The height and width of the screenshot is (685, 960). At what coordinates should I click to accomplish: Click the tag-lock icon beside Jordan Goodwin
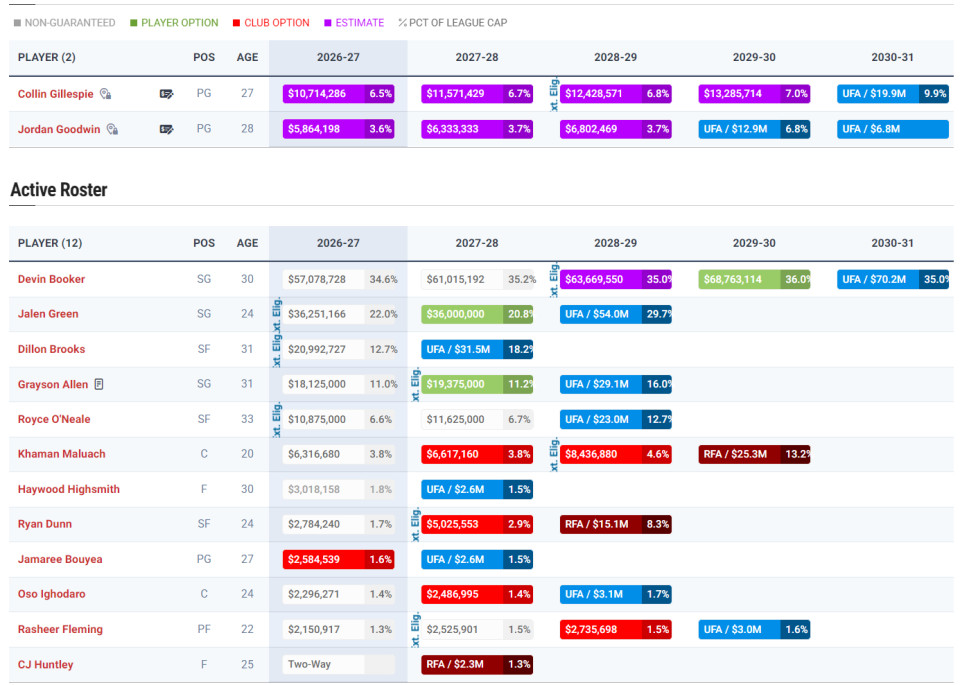click(x=112, y=129)
